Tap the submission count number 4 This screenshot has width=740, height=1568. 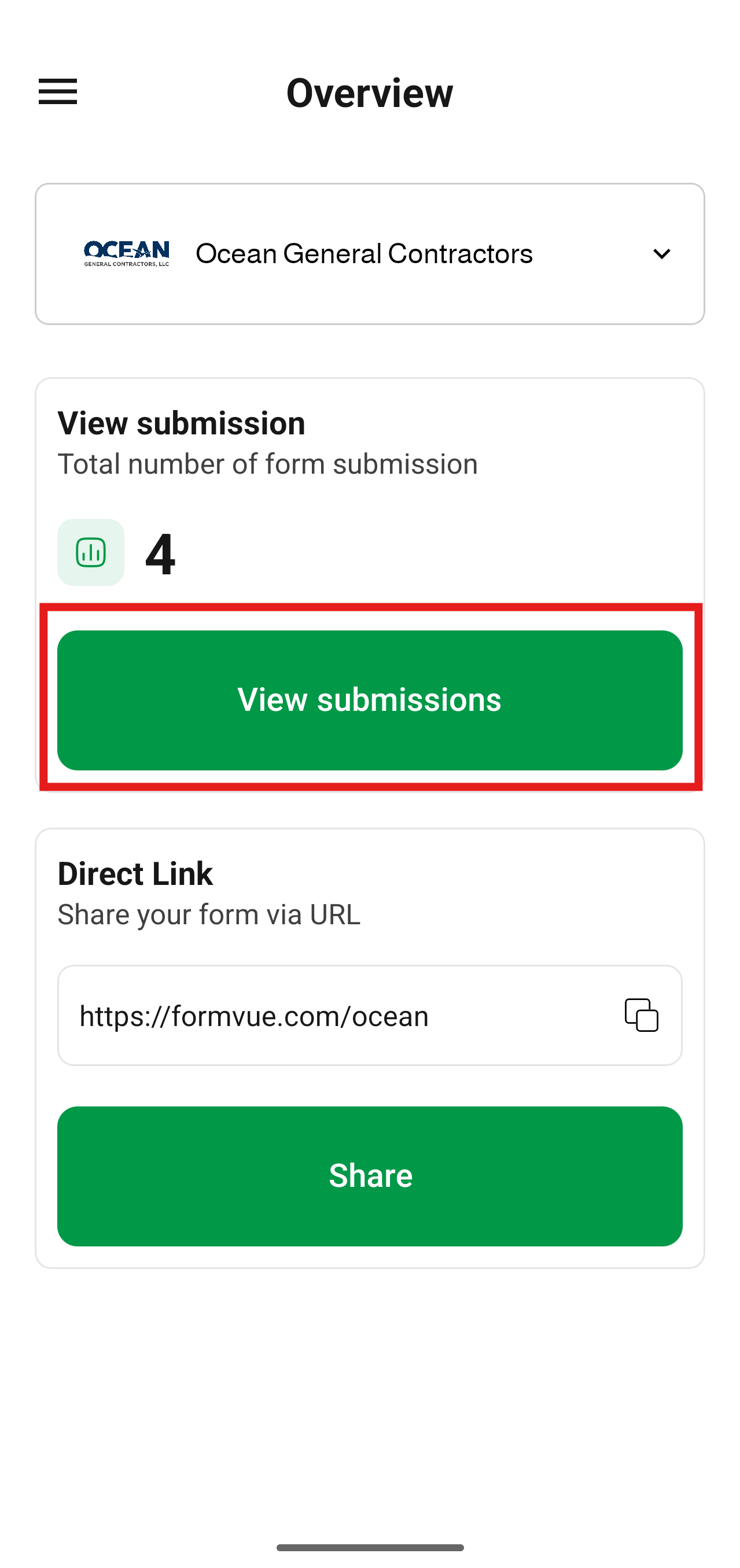pos(161,554)
